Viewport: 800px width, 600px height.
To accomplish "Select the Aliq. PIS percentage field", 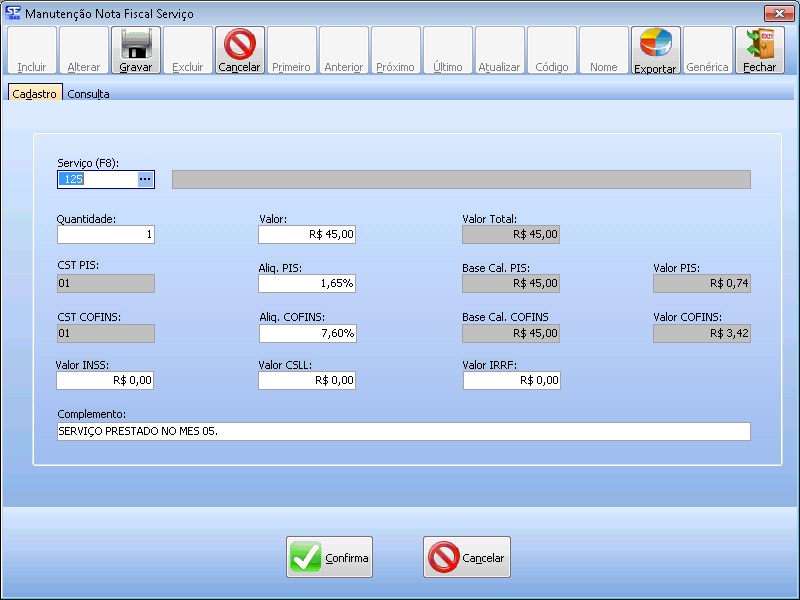I will pyautogui.click(x=307, y=283).
